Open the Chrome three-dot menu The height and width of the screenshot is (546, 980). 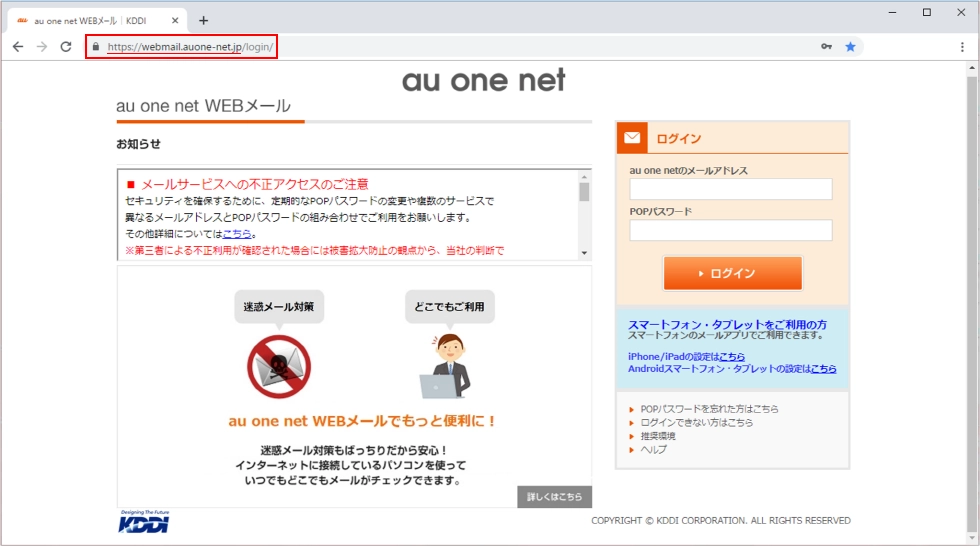click(962, 47)
